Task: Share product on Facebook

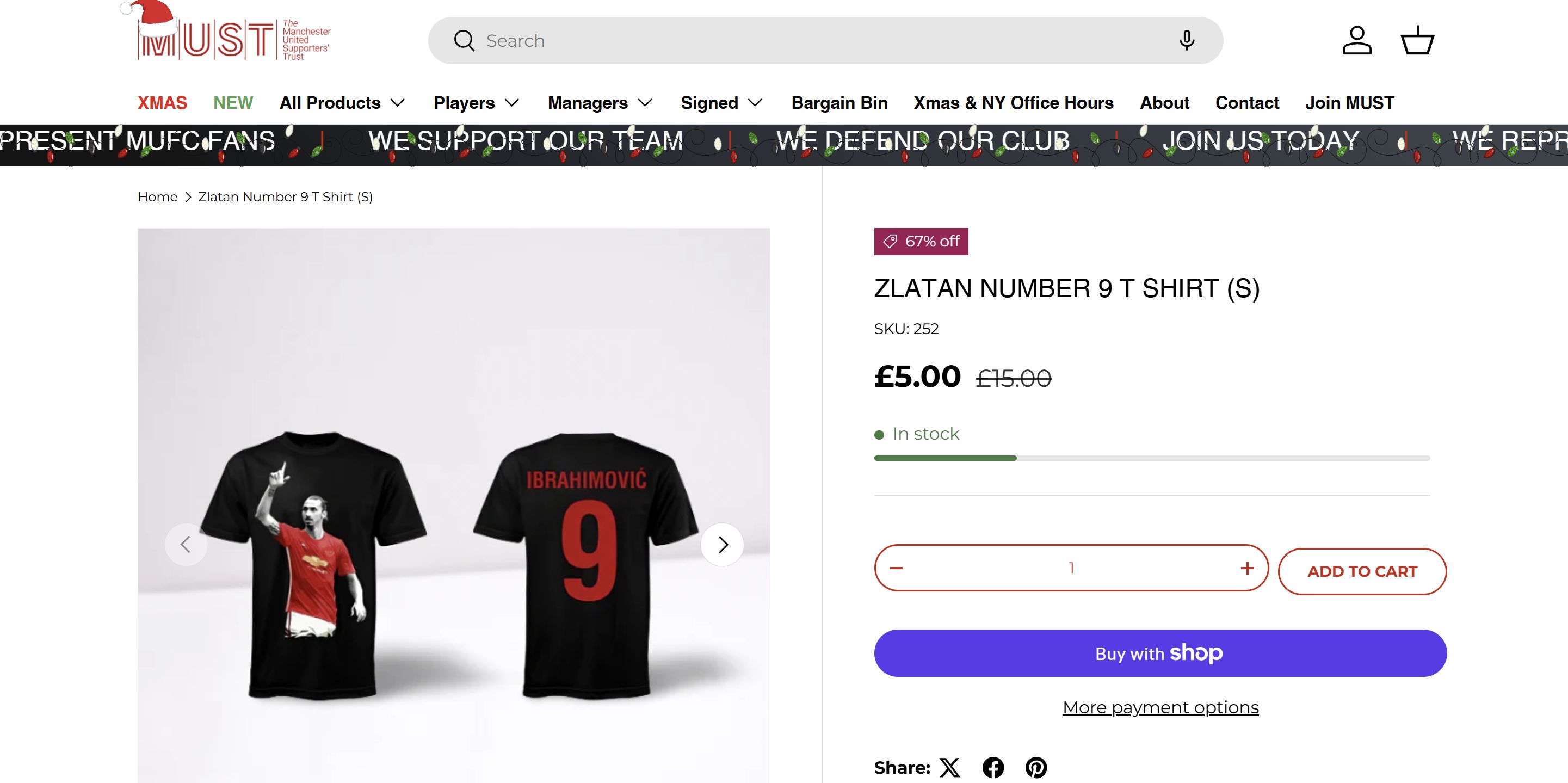Action: (x=993, y=767)
